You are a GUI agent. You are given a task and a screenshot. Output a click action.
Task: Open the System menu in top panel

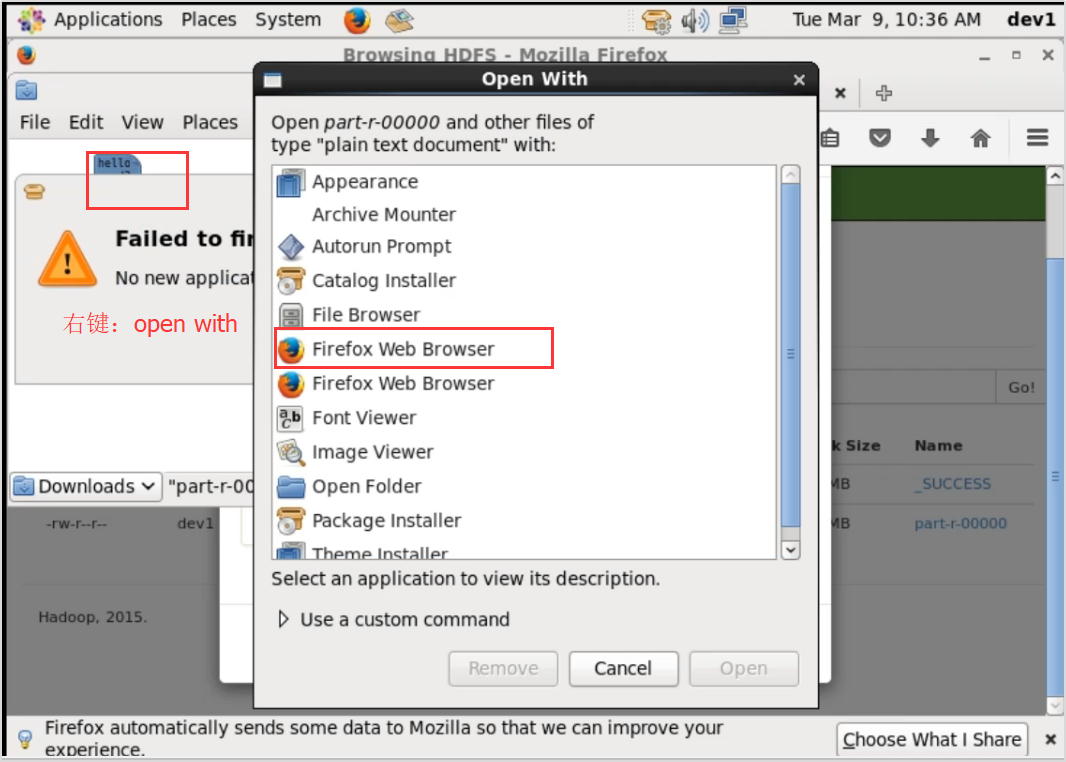288,20
